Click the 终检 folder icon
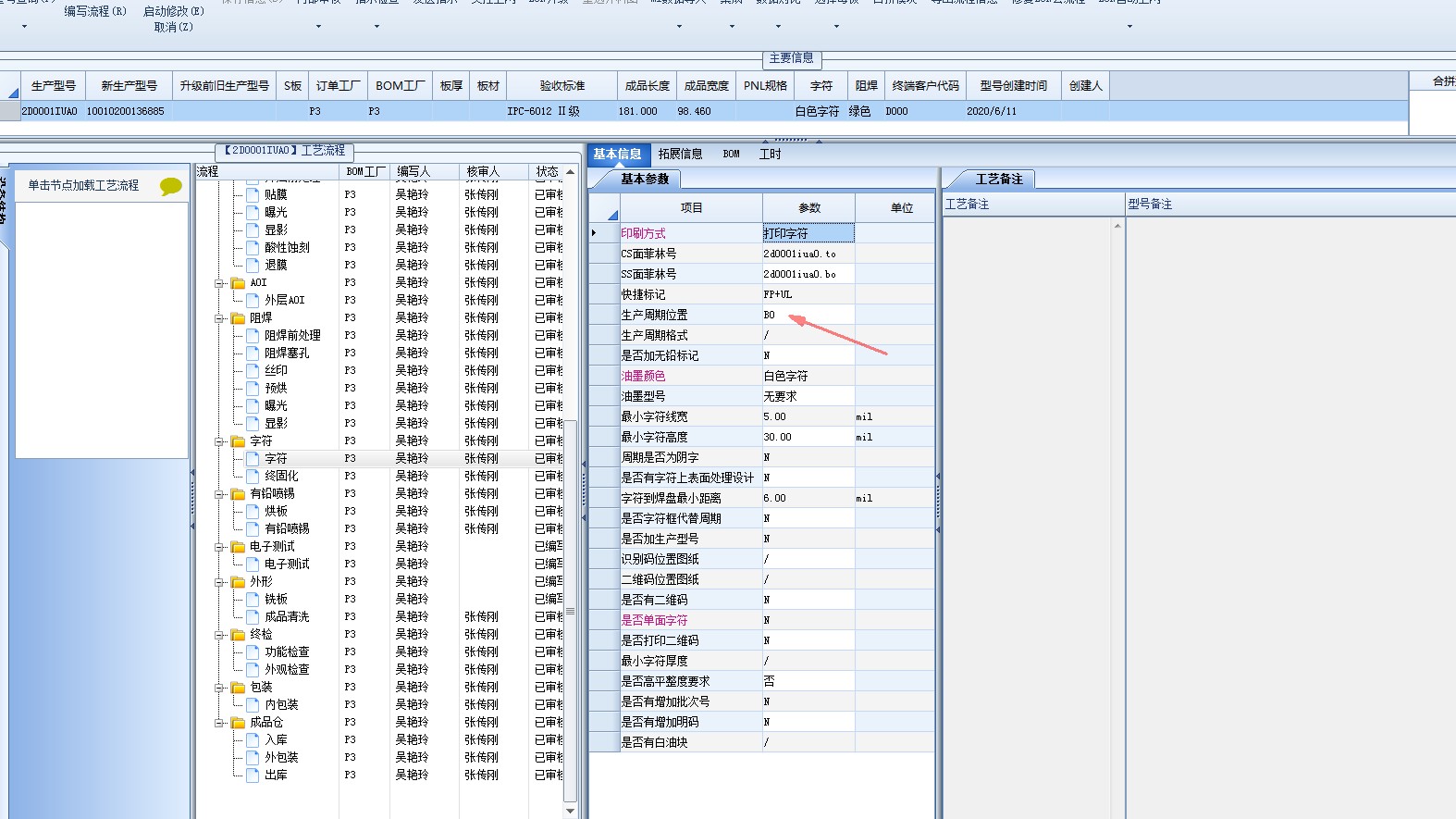1456x819 pixels. [x=238, y=634]
